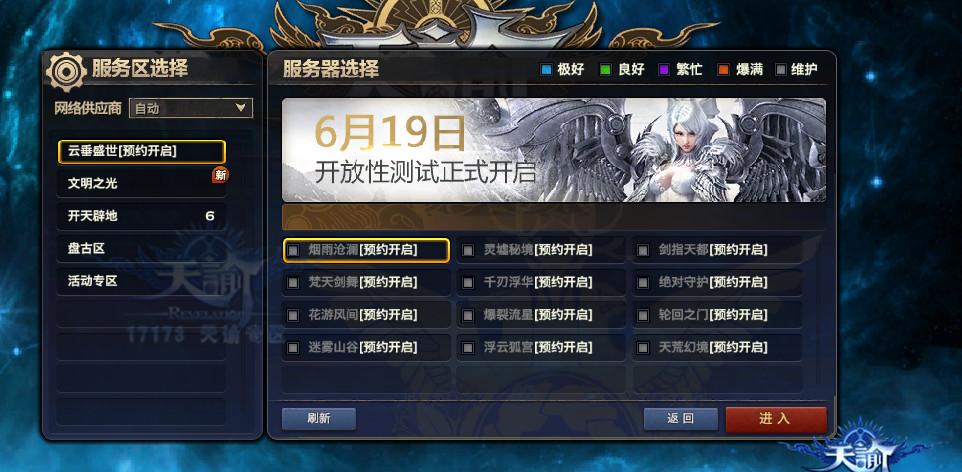Click the 6月19日 open beta banner

[x=553, y=150]
